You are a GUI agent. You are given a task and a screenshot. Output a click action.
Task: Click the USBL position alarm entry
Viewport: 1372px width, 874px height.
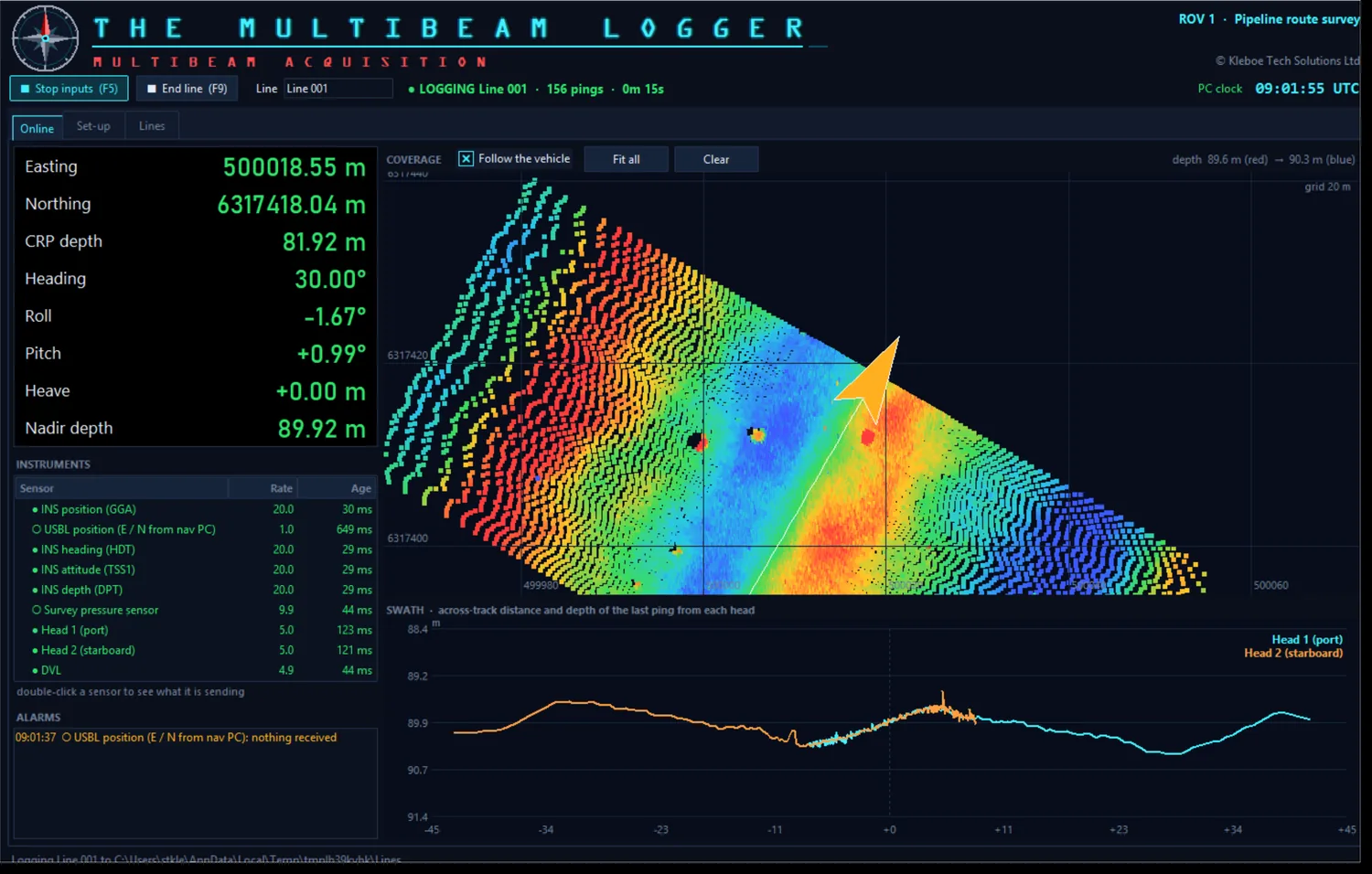point(176,738)
